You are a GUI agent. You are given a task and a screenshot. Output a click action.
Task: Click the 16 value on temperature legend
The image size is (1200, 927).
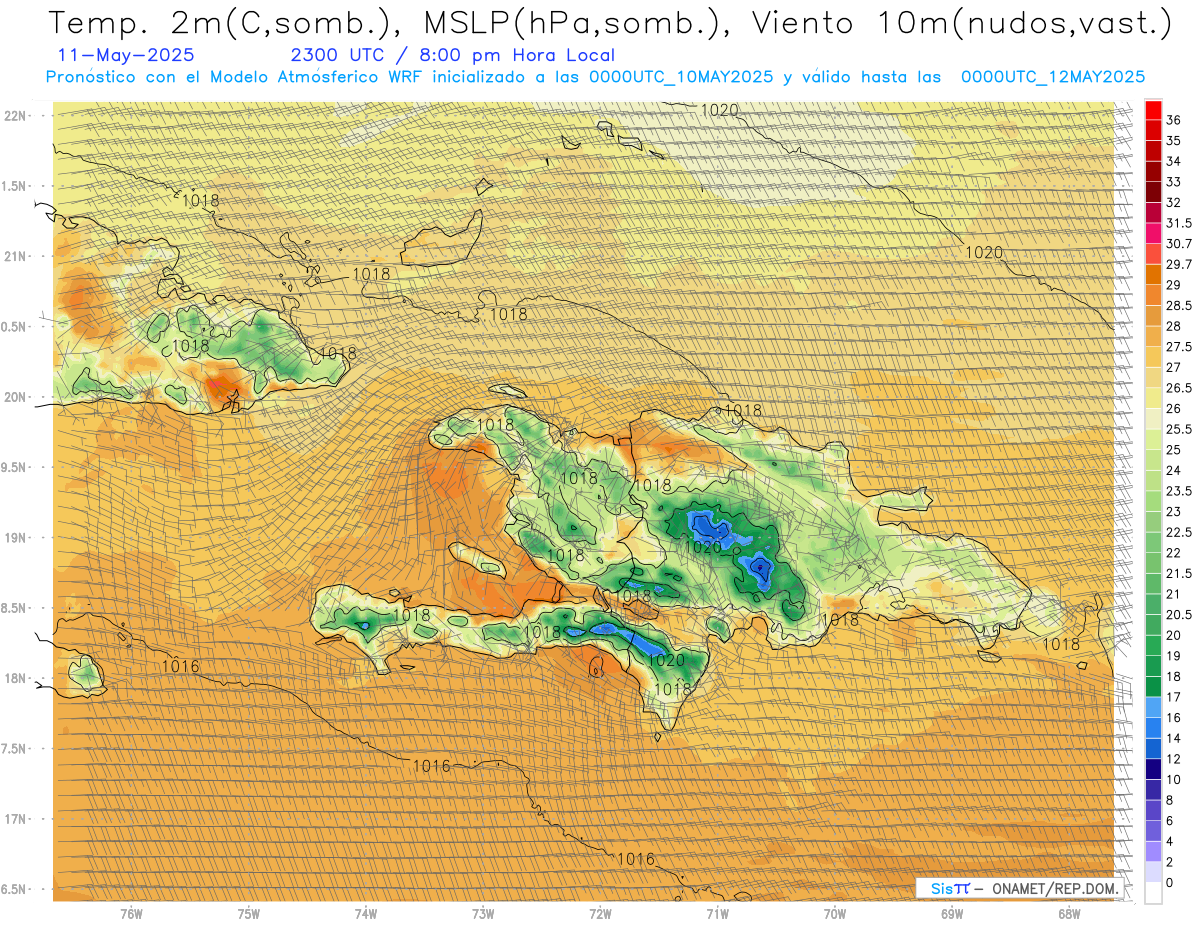pyautogui.click(x=1174, y=717)
